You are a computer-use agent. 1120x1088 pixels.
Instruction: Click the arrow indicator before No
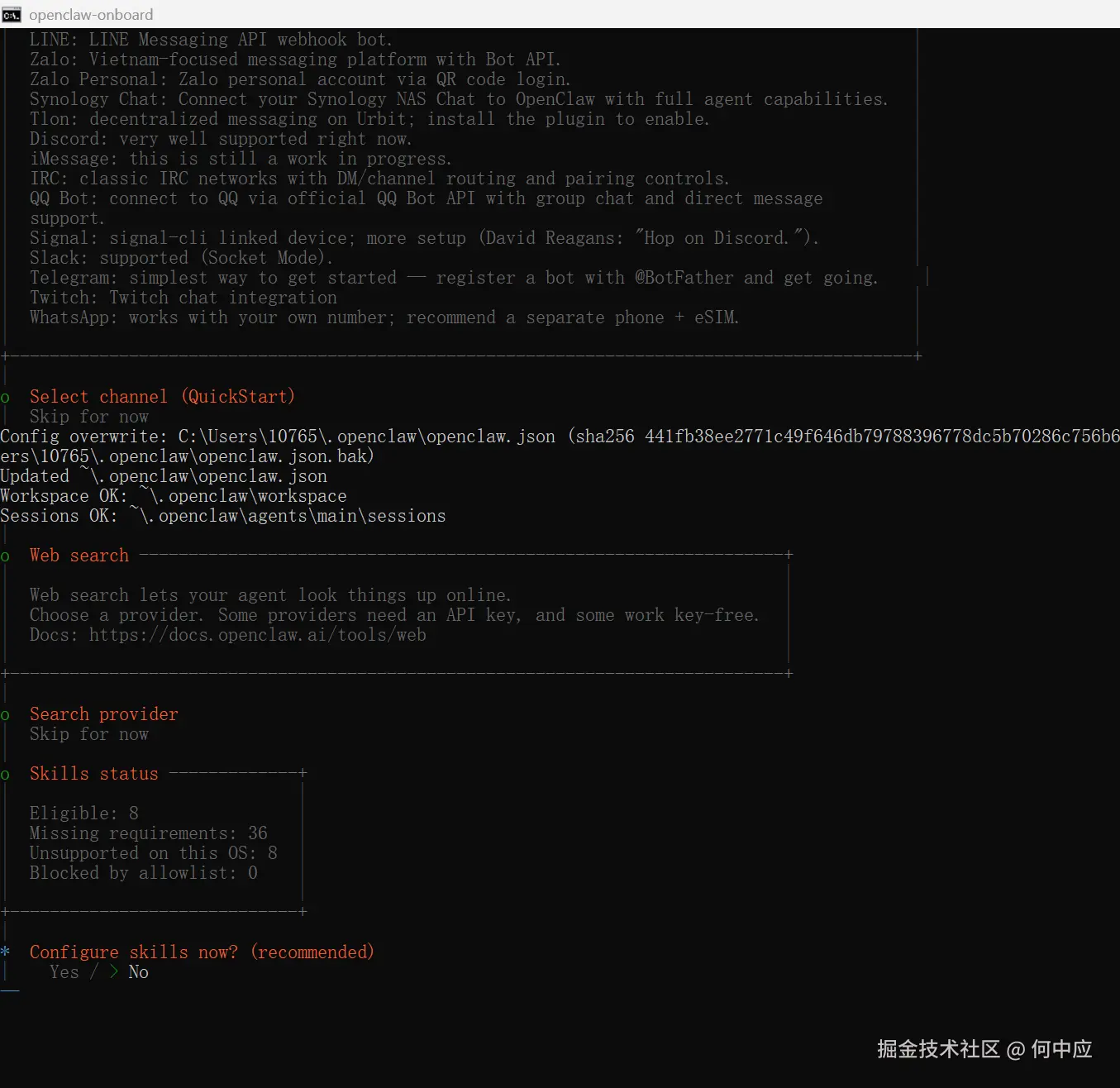114,972
